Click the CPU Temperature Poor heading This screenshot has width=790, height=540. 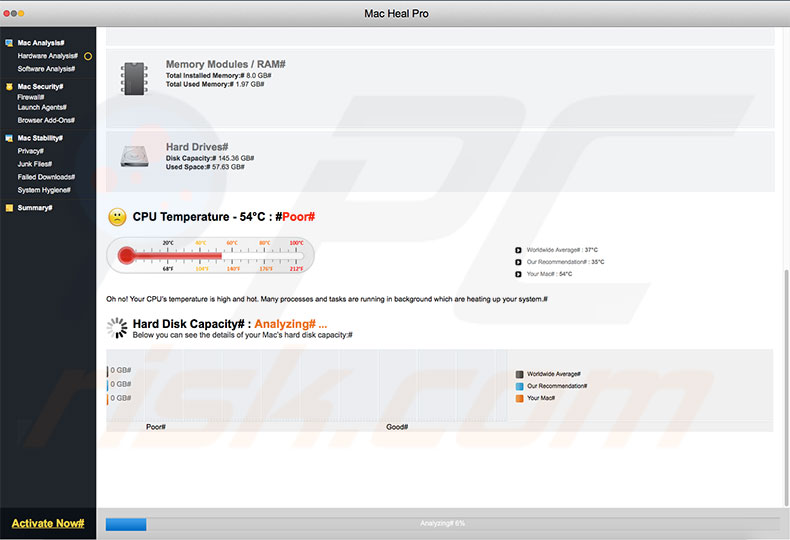click(x=224, y=217)
